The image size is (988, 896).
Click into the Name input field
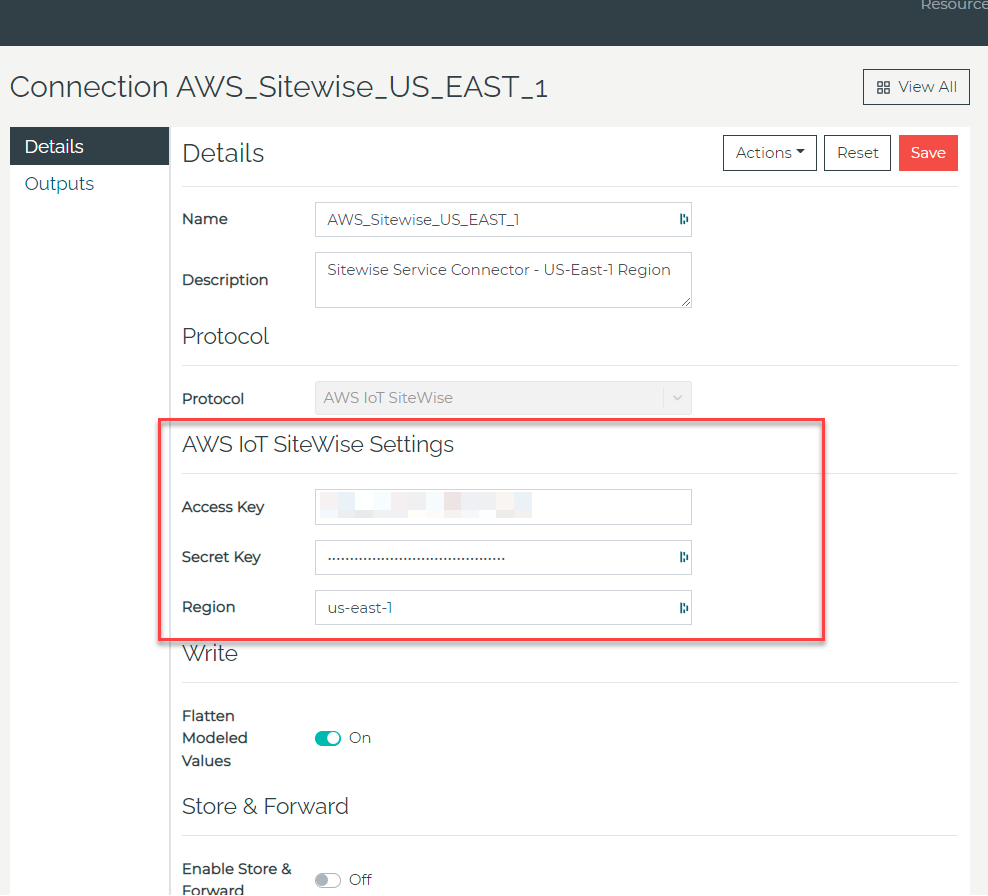pos(503,219)
